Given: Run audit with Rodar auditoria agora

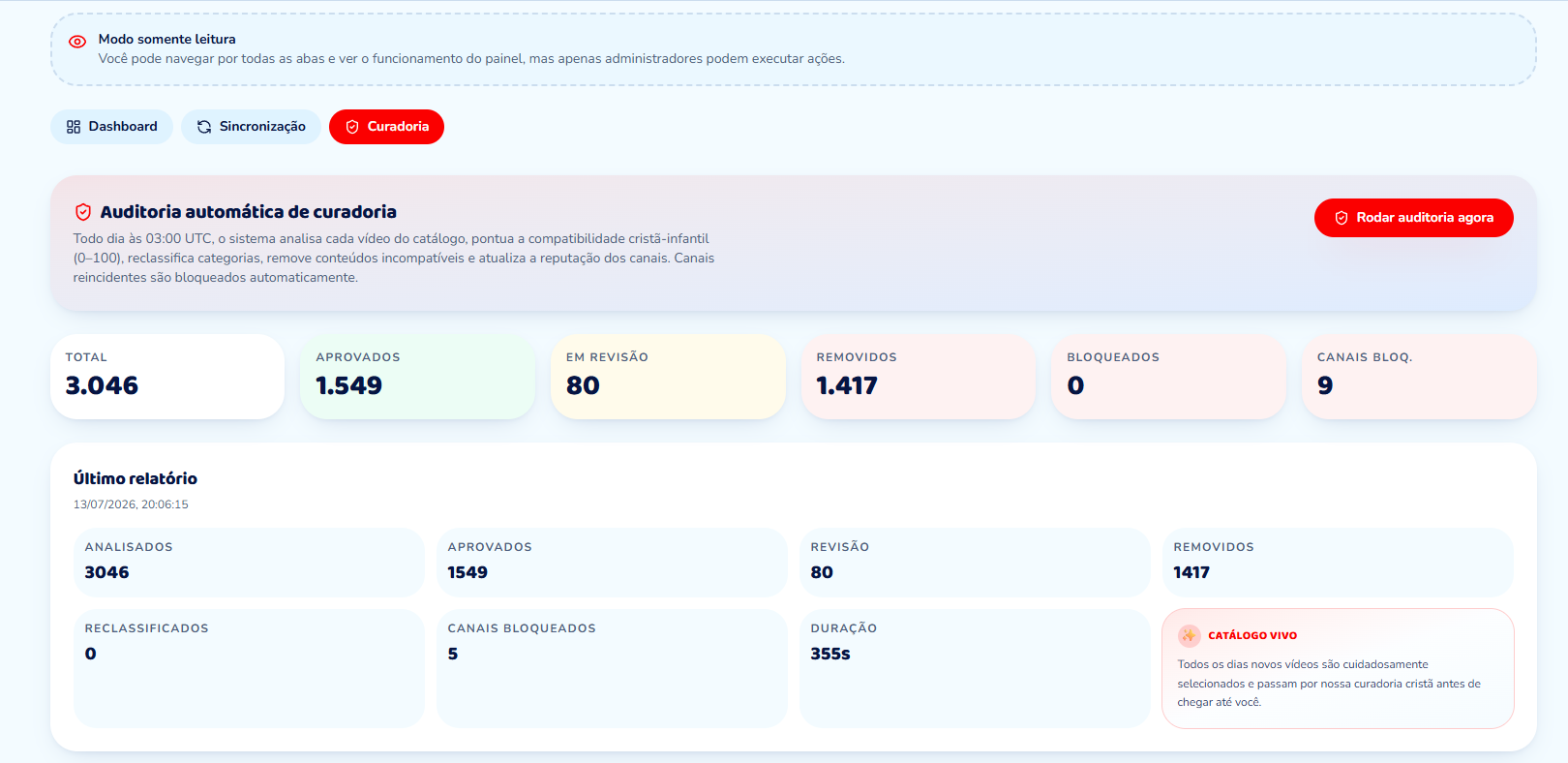Looking at the screenshot, I should tap(1413, 218).
